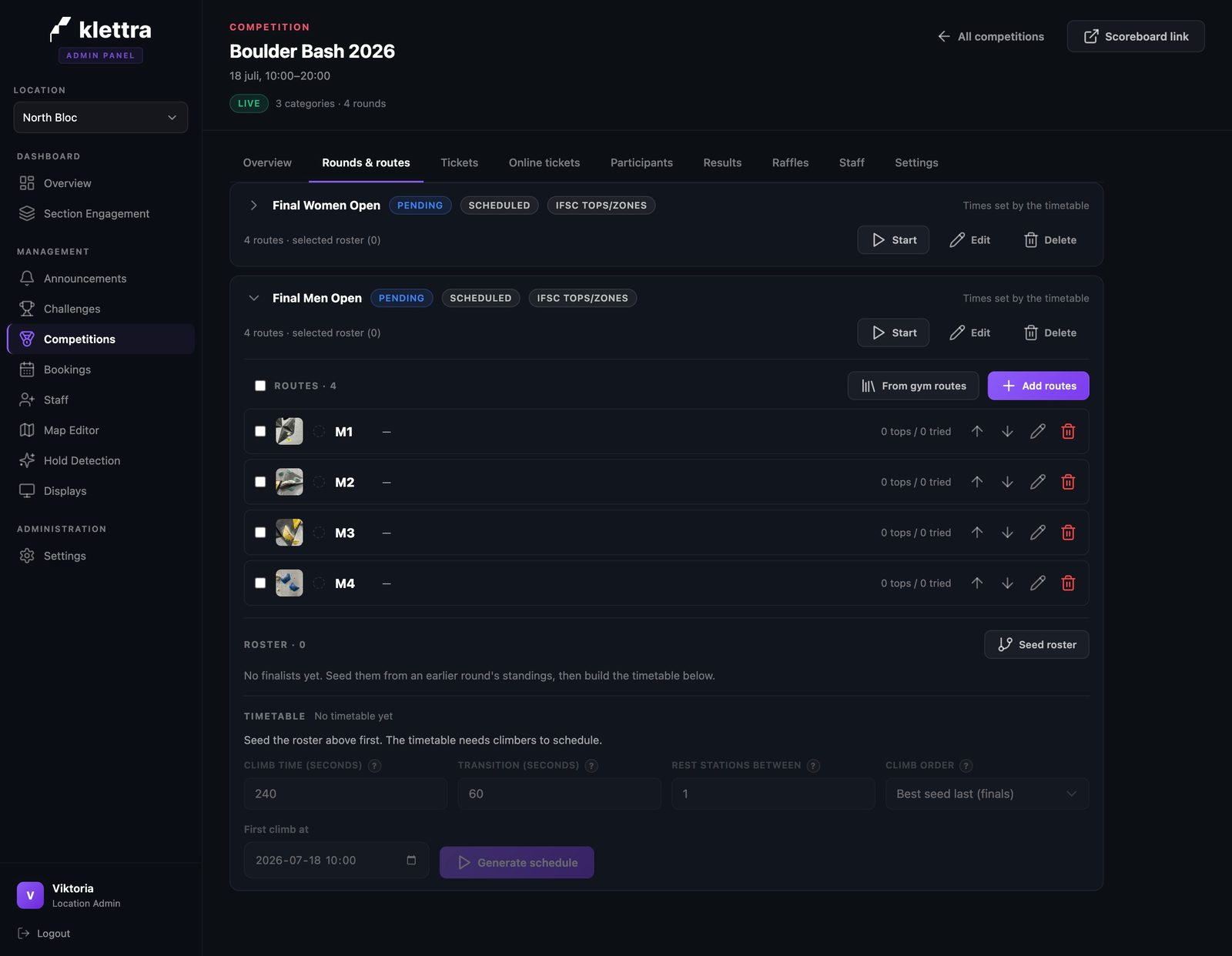
Task: Open the calendar picker in First climb at
Action: (x=411, y=861)
